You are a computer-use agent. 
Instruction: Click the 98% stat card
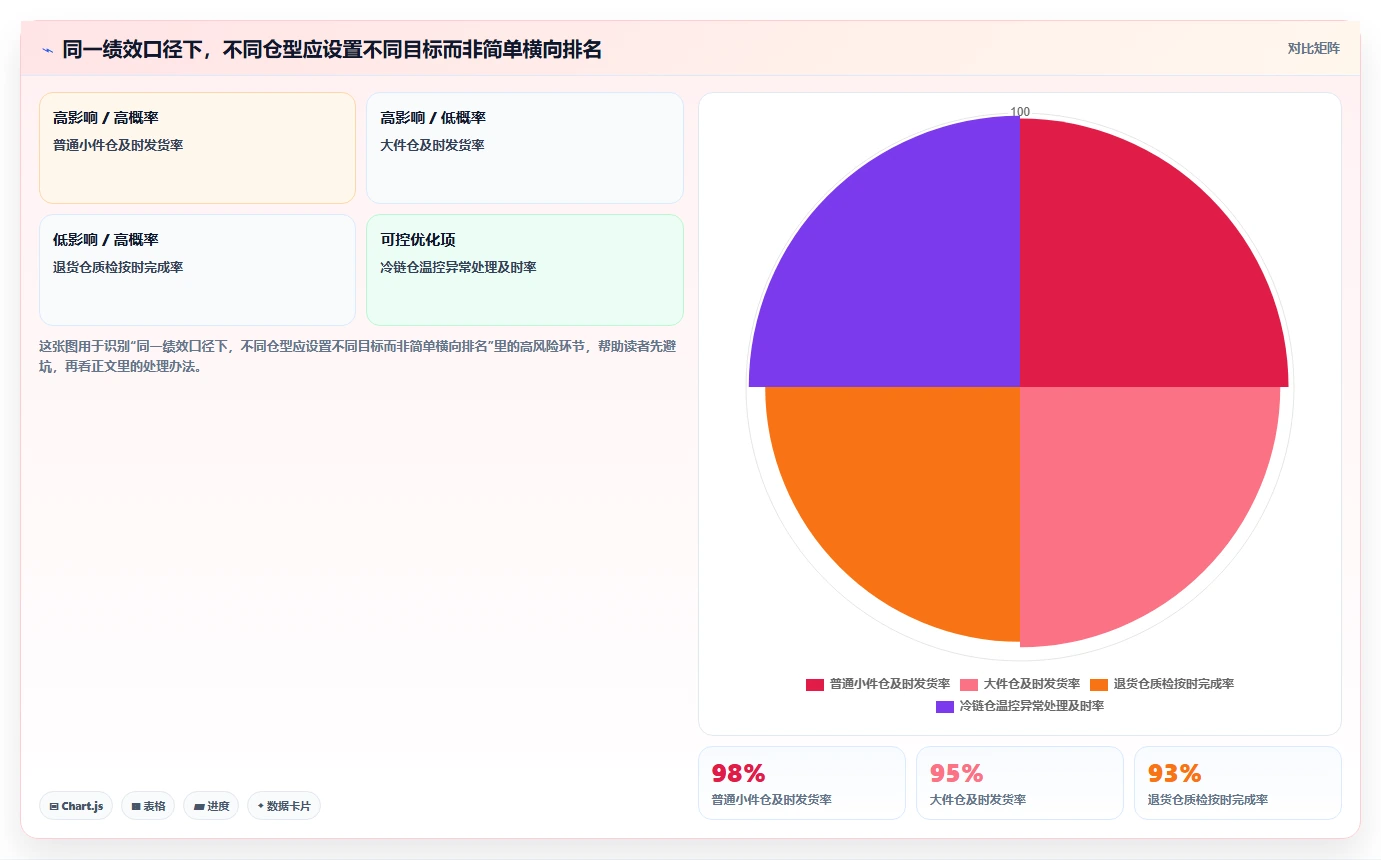pos(802,783)
